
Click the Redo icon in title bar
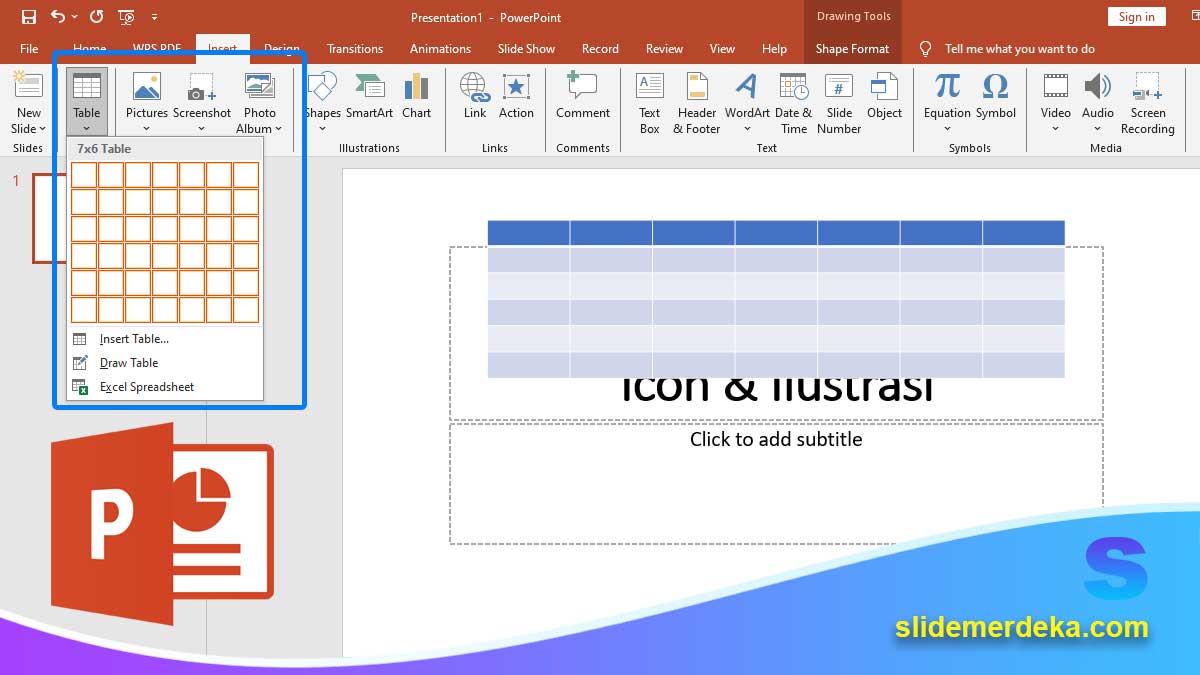(x=96, y=17)
